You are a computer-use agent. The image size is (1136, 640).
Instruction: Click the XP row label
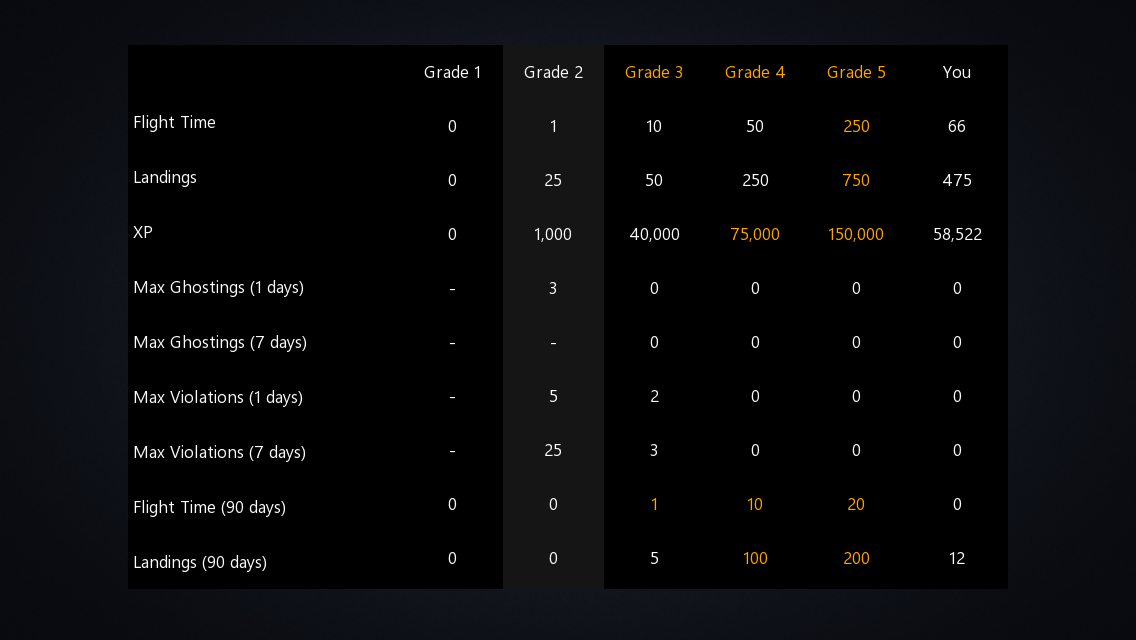143,233
